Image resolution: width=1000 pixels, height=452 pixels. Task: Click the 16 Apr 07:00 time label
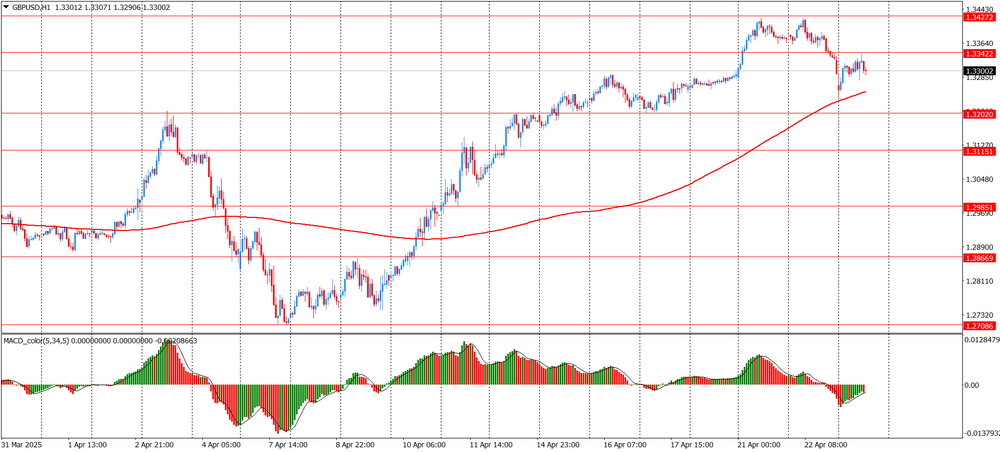(x=622, y=444)
